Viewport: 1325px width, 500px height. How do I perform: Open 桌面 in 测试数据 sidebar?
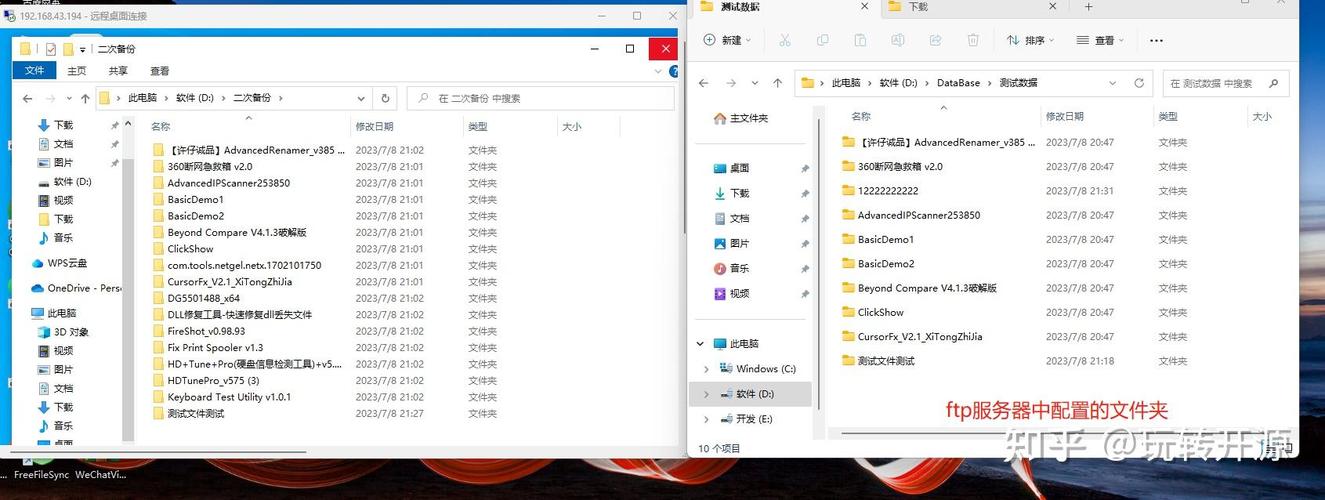tap(731, 168)
